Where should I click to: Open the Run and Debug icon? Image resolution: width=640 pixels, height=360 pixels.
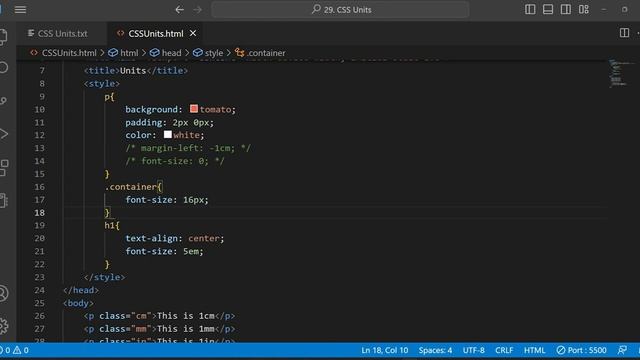pos(3,134)
